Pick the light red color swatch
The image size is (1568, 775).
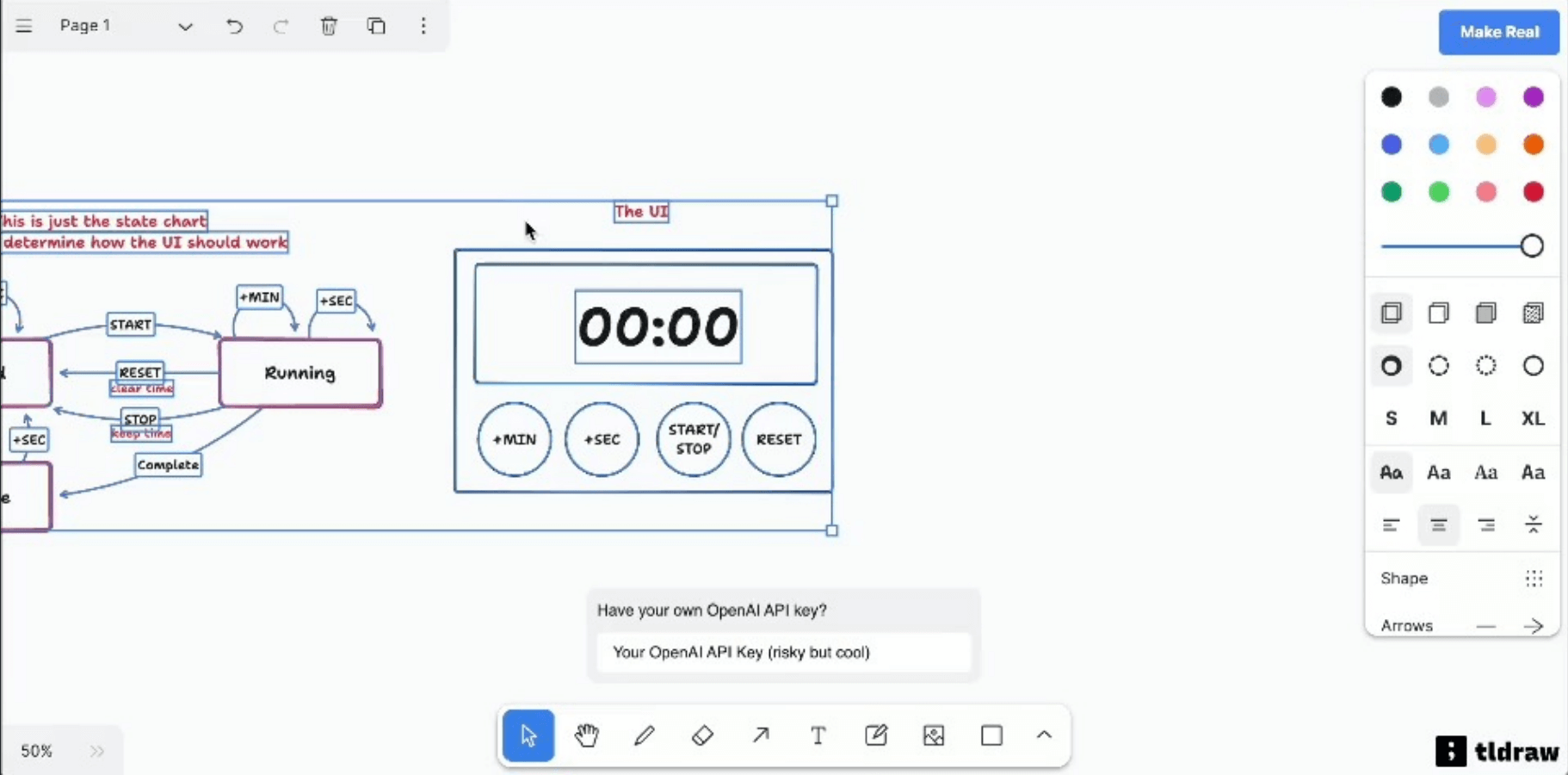coord(1486,192)
